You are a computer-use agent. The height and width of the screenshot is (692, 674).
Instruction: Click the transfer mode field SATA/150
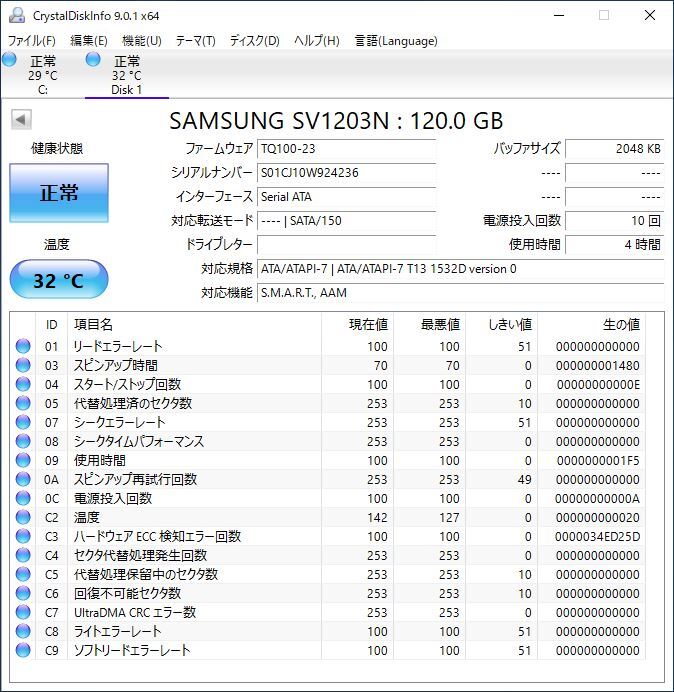click(x=346, y=221)
